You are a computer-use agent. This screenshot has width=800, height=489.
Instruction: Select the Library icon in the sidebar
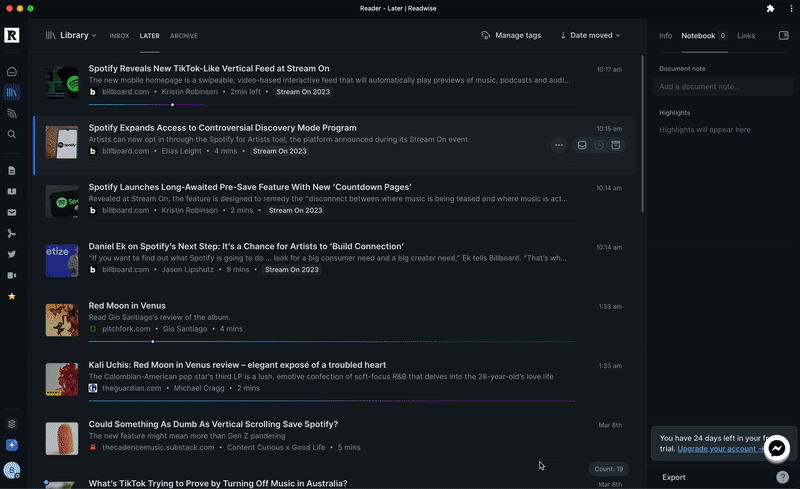12,92
